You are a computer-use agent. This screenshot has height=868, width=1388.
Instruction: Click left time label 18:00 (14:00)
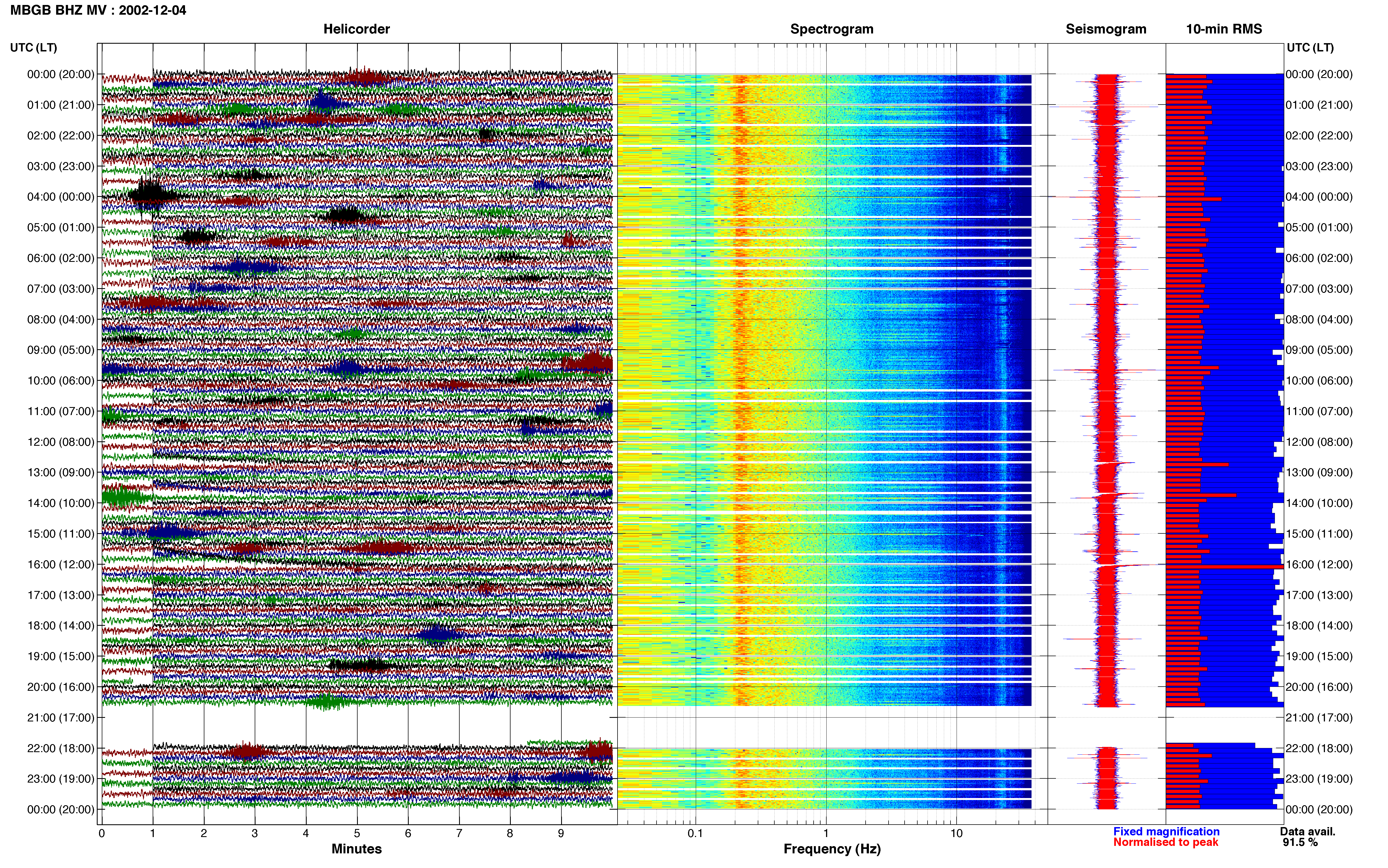61,625
